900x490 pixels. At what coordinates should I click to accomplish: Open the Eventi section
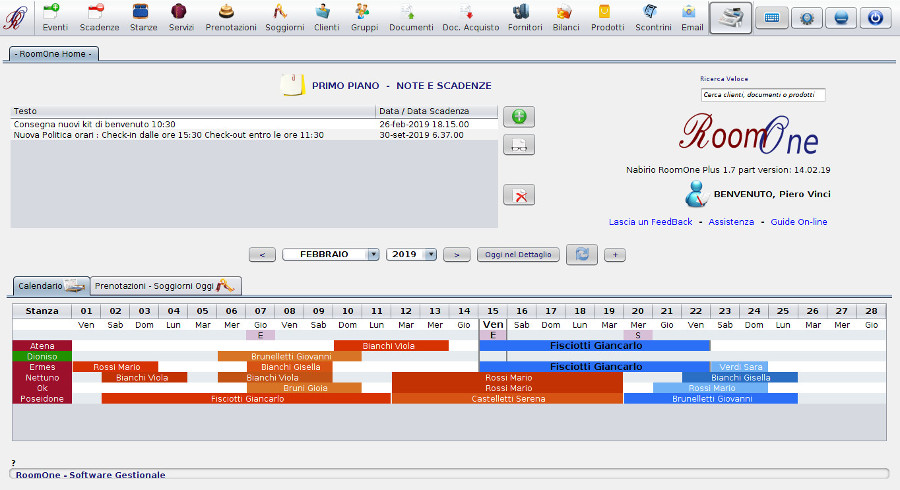click(55, 17)
